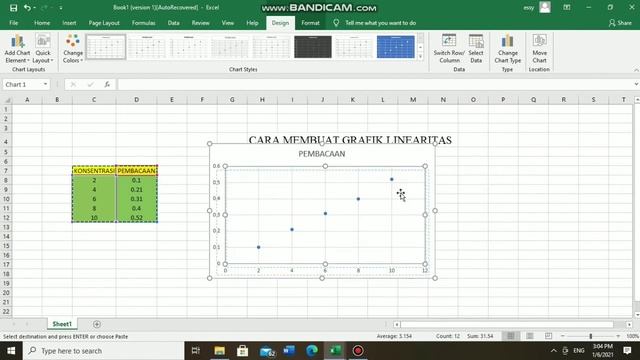
Task: Select the cell containing 0.52
Action: 136,218
